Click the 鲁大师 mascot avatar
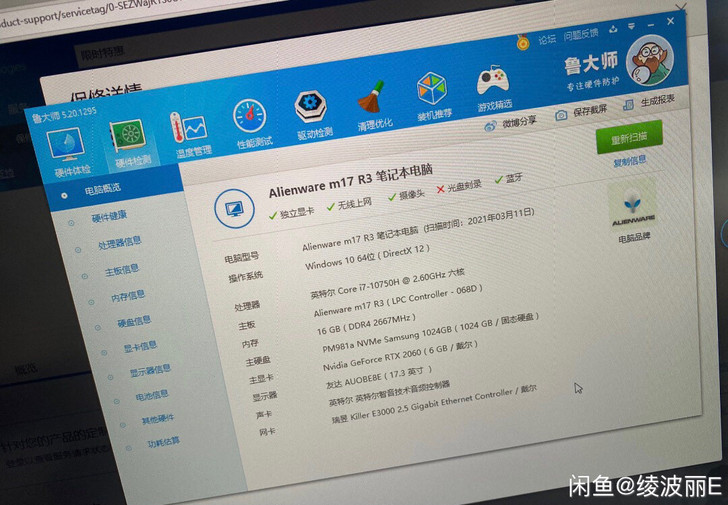This screenshot has height=505, width=728. pos(650,60)
